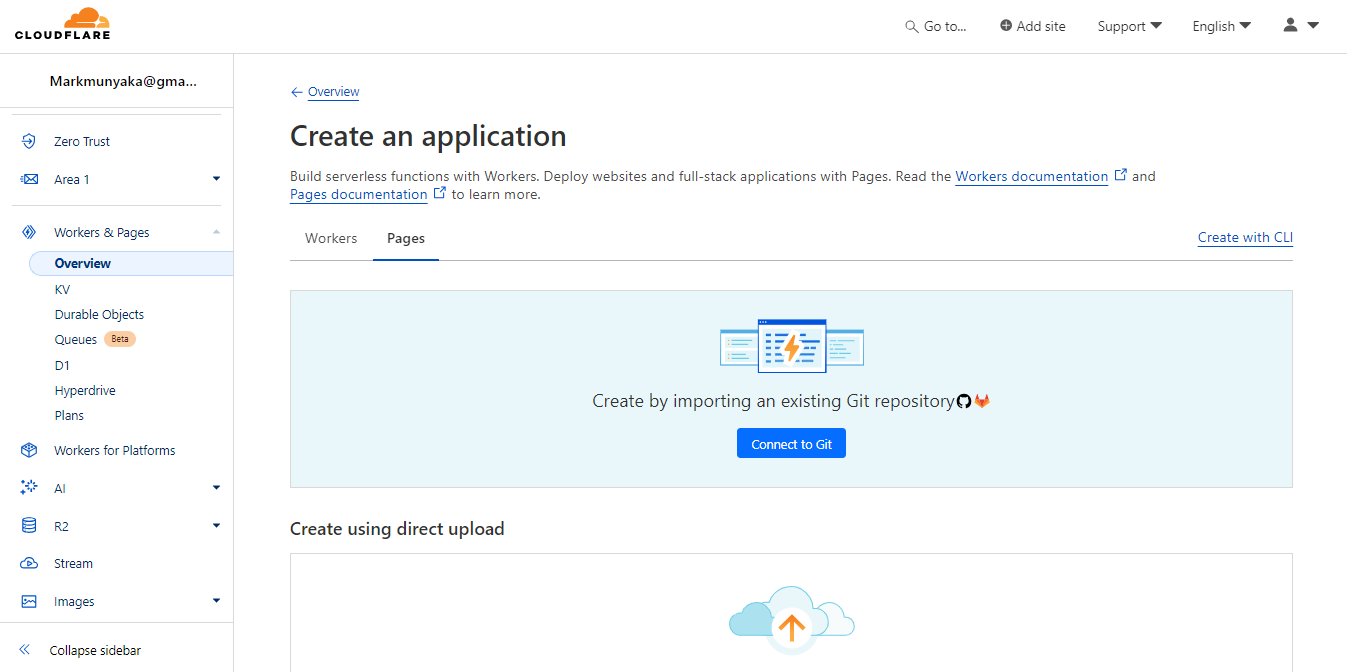Select the Images envelope icon in sidebar
The height and width of the screenshot is (672, 1347).
pos(28,601)
